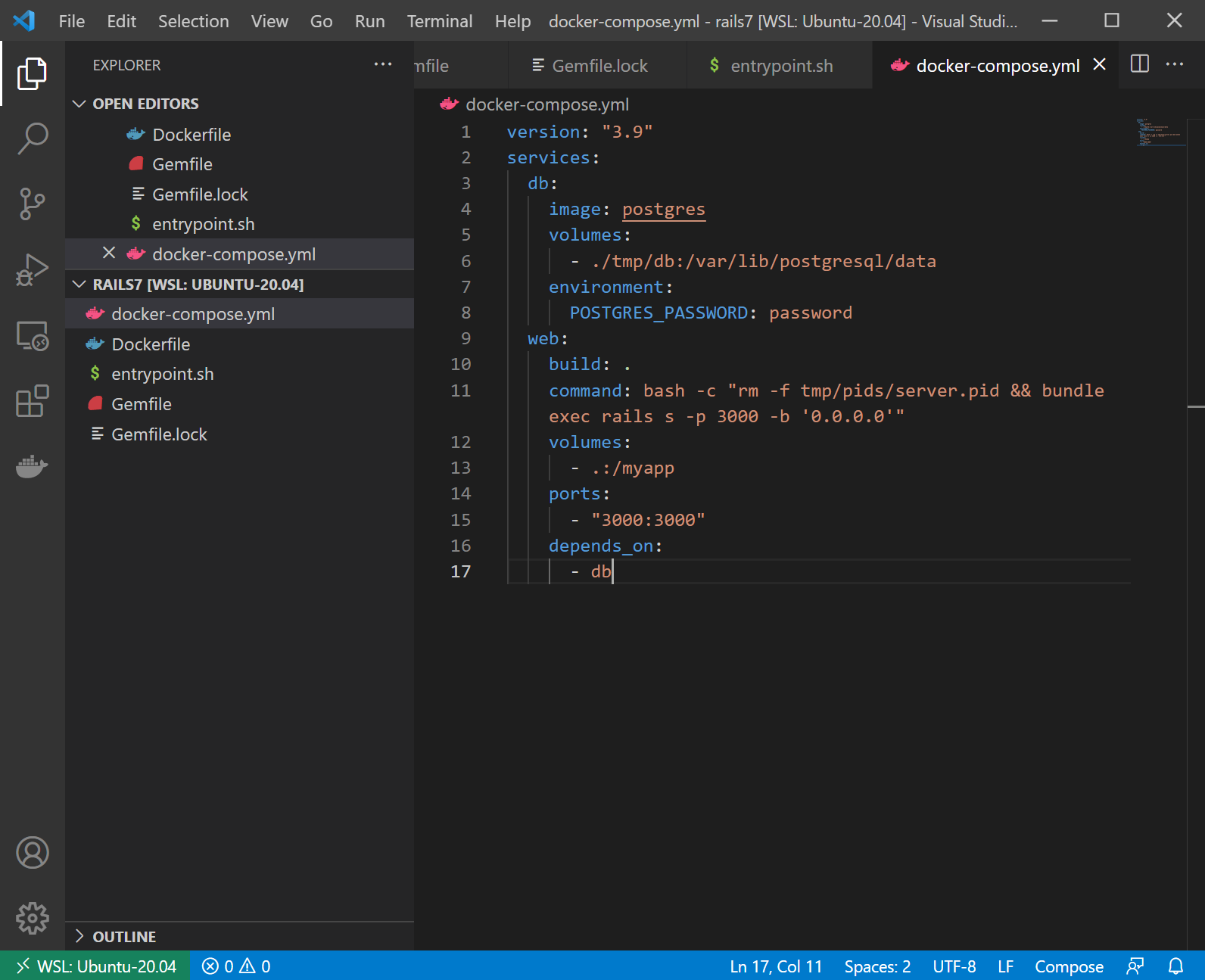Click the minimap code preview
Screen dimensions: 1205x980
point(1160,132)
